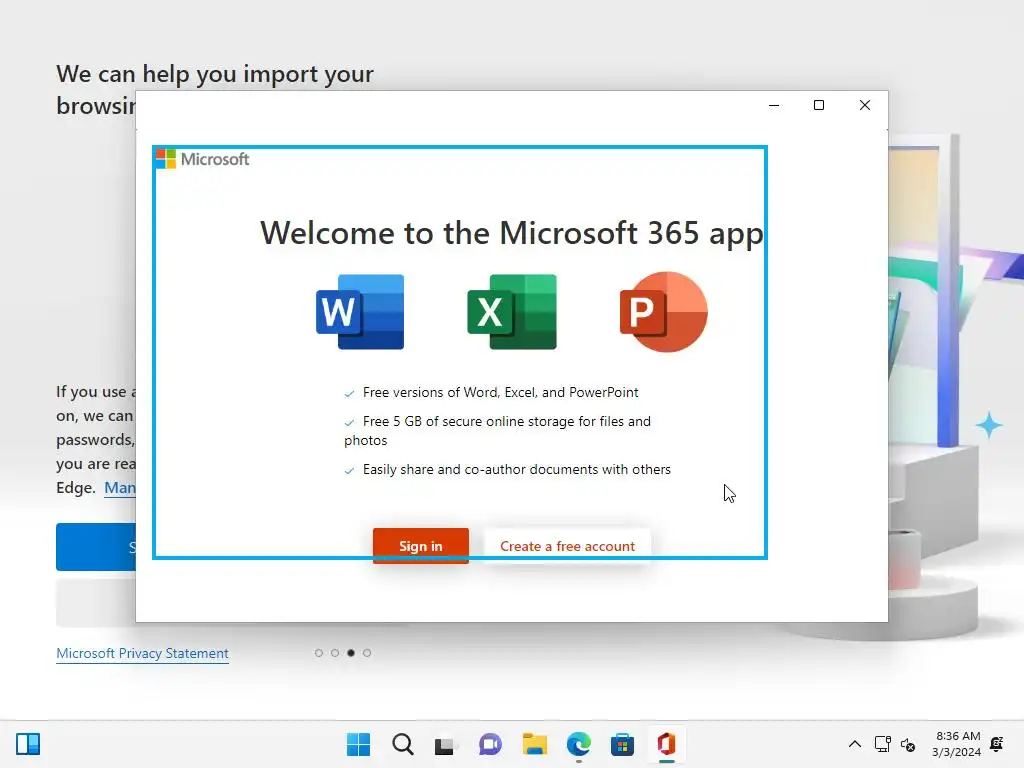Open the Widgets panel icon

pyautogui.click(x=28, y=744)
